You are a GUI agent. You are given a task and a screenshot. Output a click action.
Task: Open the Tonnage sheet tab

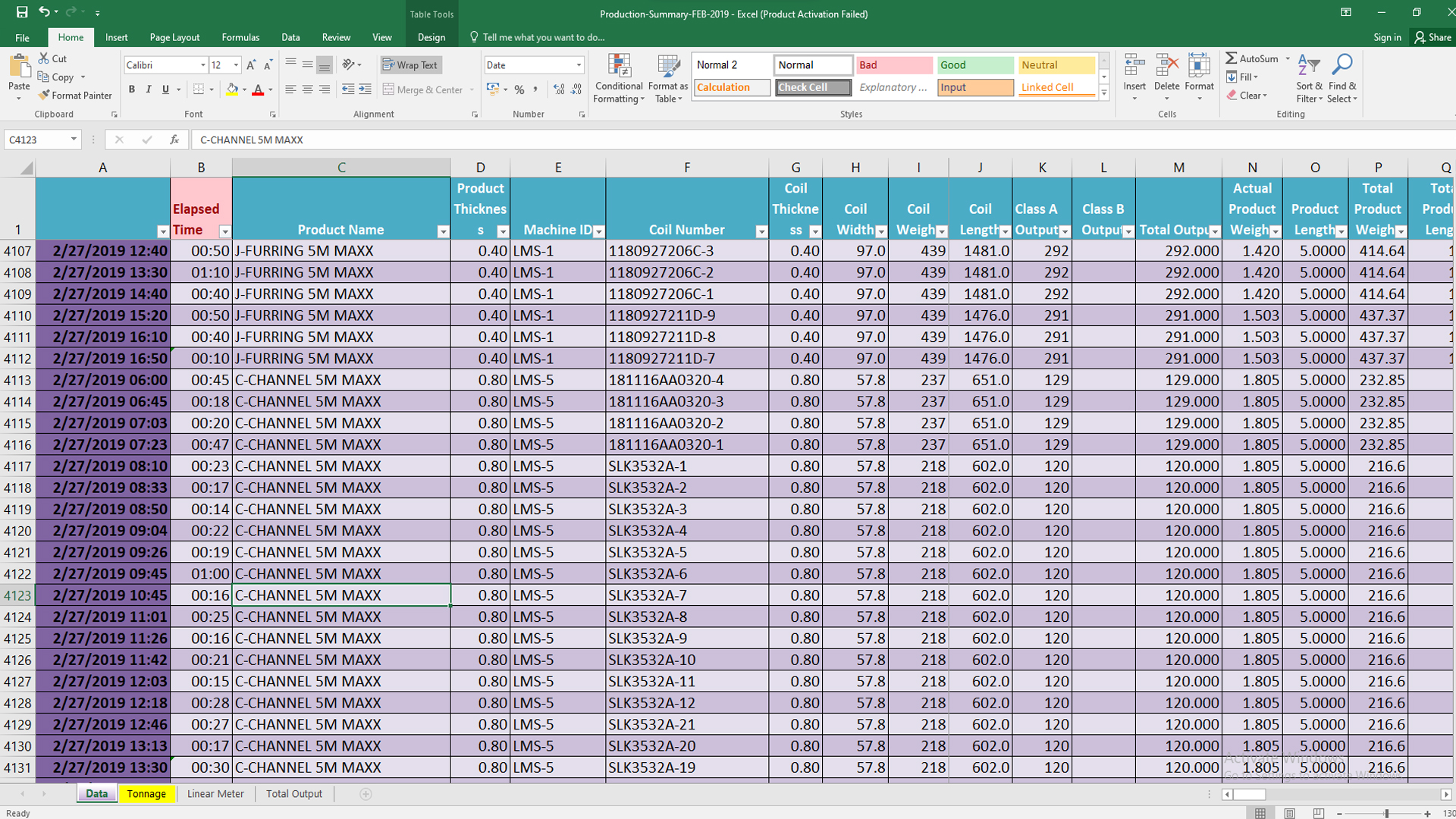click(x=146, y=794)
